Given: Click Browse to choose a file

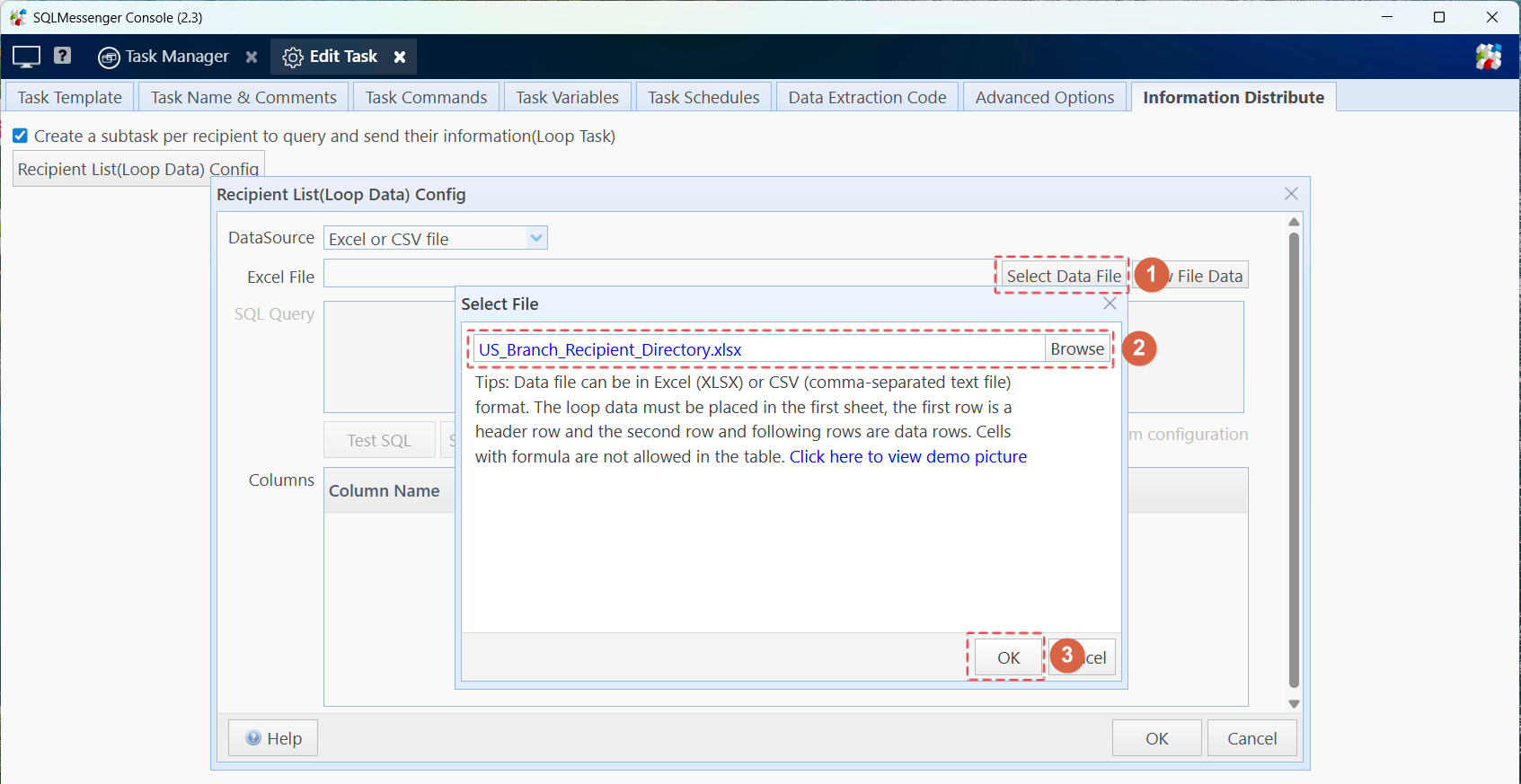Looking at the screenshot, I should tap(1076, 349).
